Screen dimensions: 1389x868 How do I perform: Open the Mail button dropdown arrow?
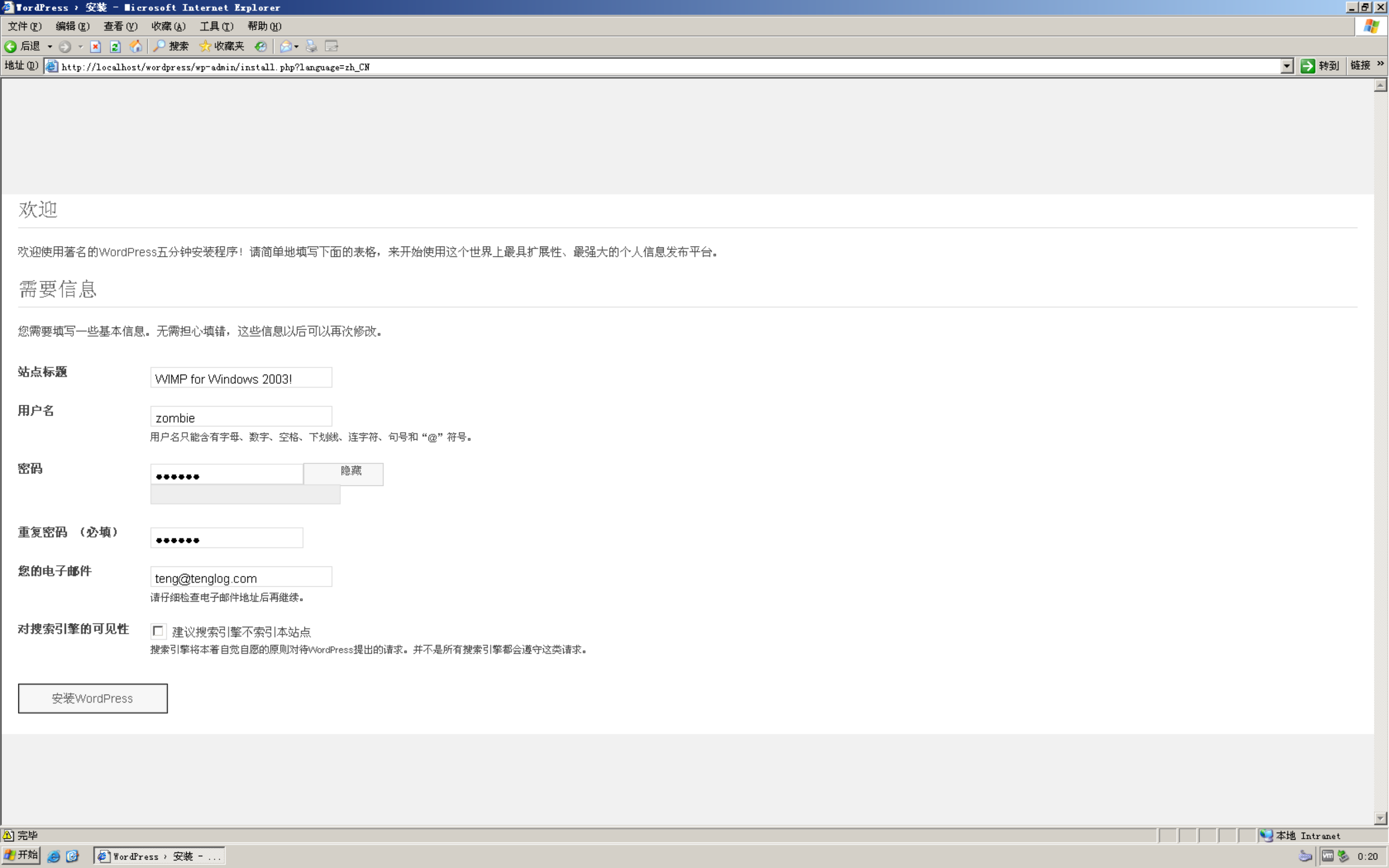point(296,47)
